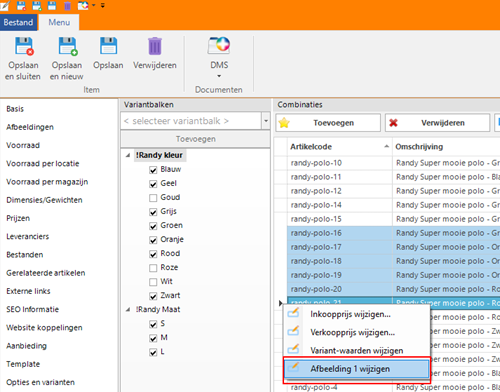Click the pencil edit icon in title bar
This screenshot has height=392, width=500.
5,5
